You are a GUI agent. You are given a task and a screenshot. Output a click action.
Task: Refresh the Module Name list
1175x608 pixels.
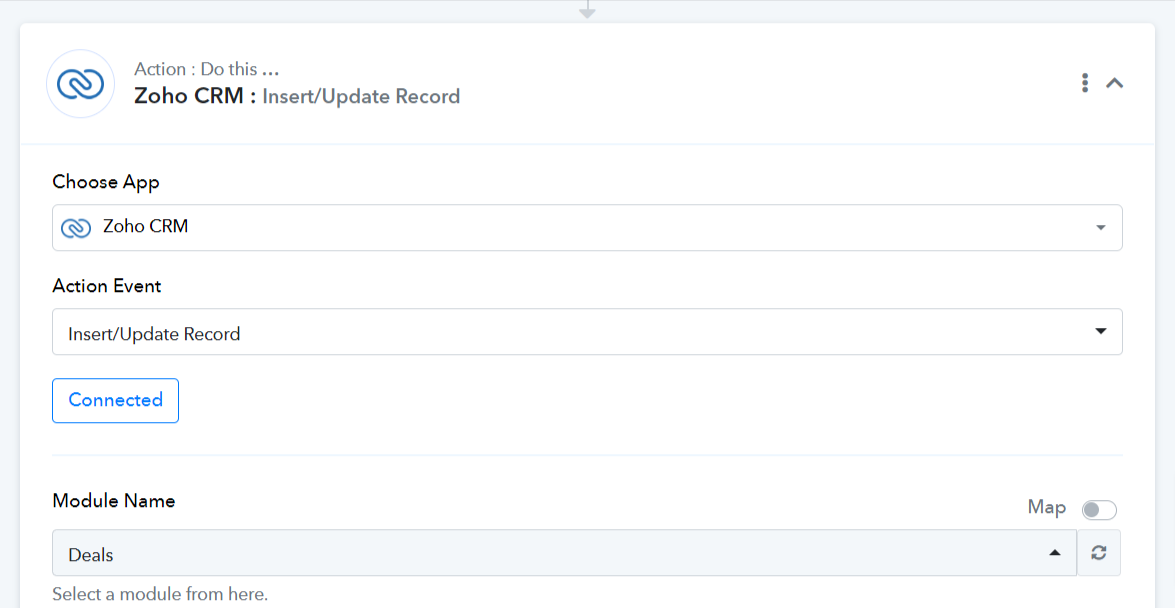[x=1099, y=553]
